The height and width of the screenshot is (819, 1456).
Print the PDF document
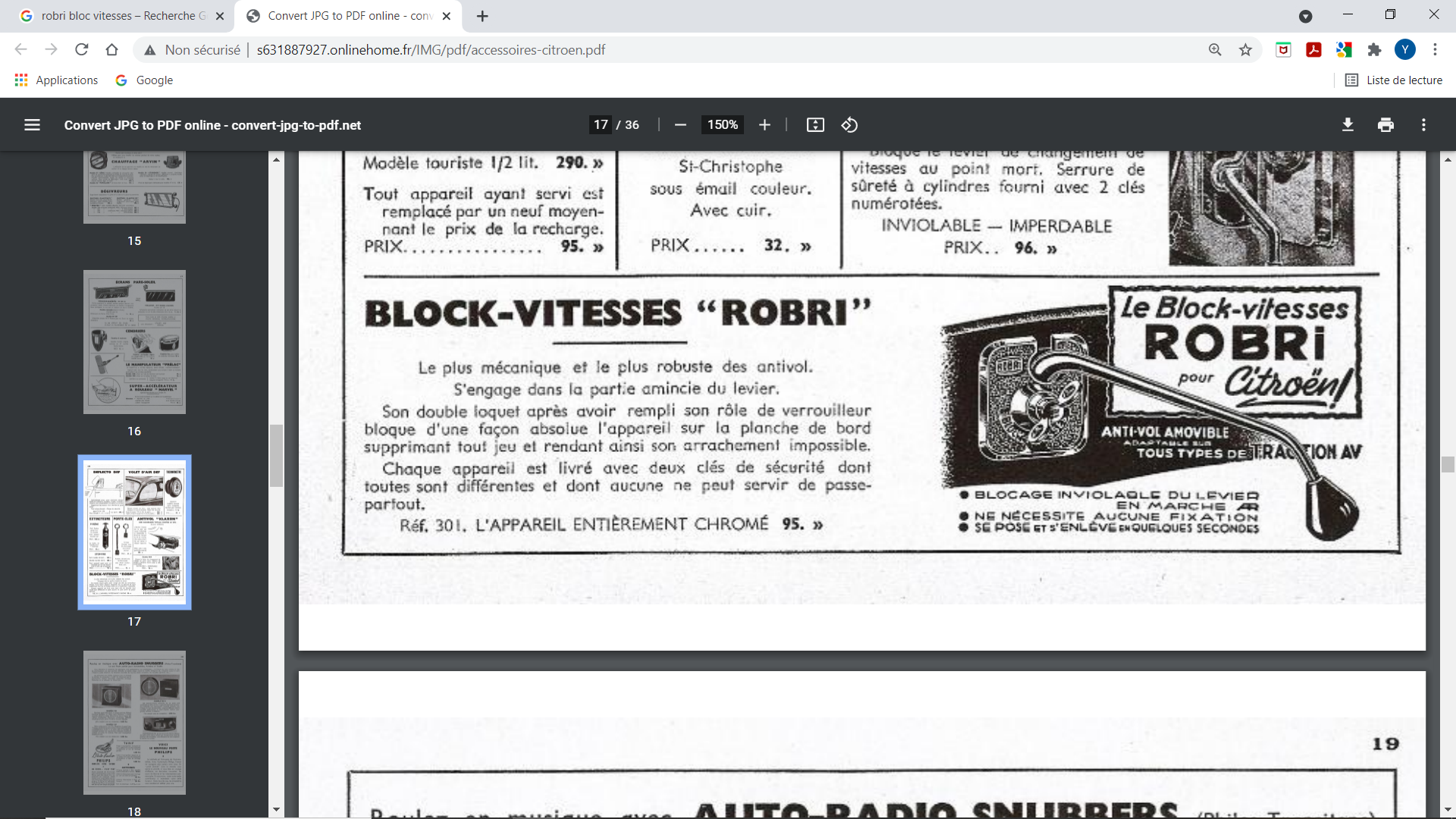[x=1385, y=125]
